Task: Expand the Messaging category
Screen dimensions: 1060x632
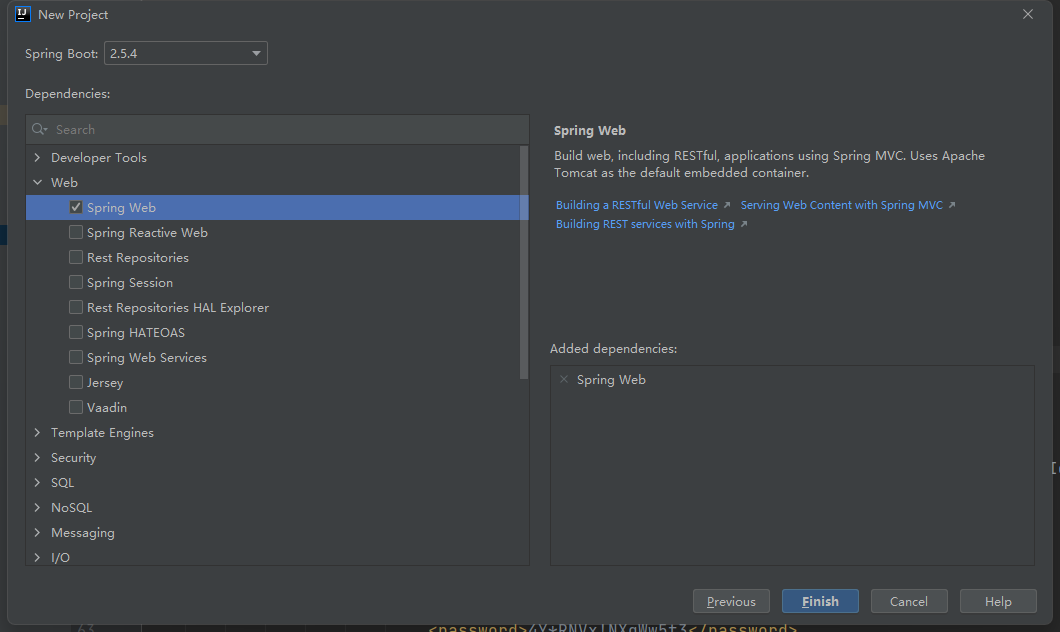Action: 37,533
